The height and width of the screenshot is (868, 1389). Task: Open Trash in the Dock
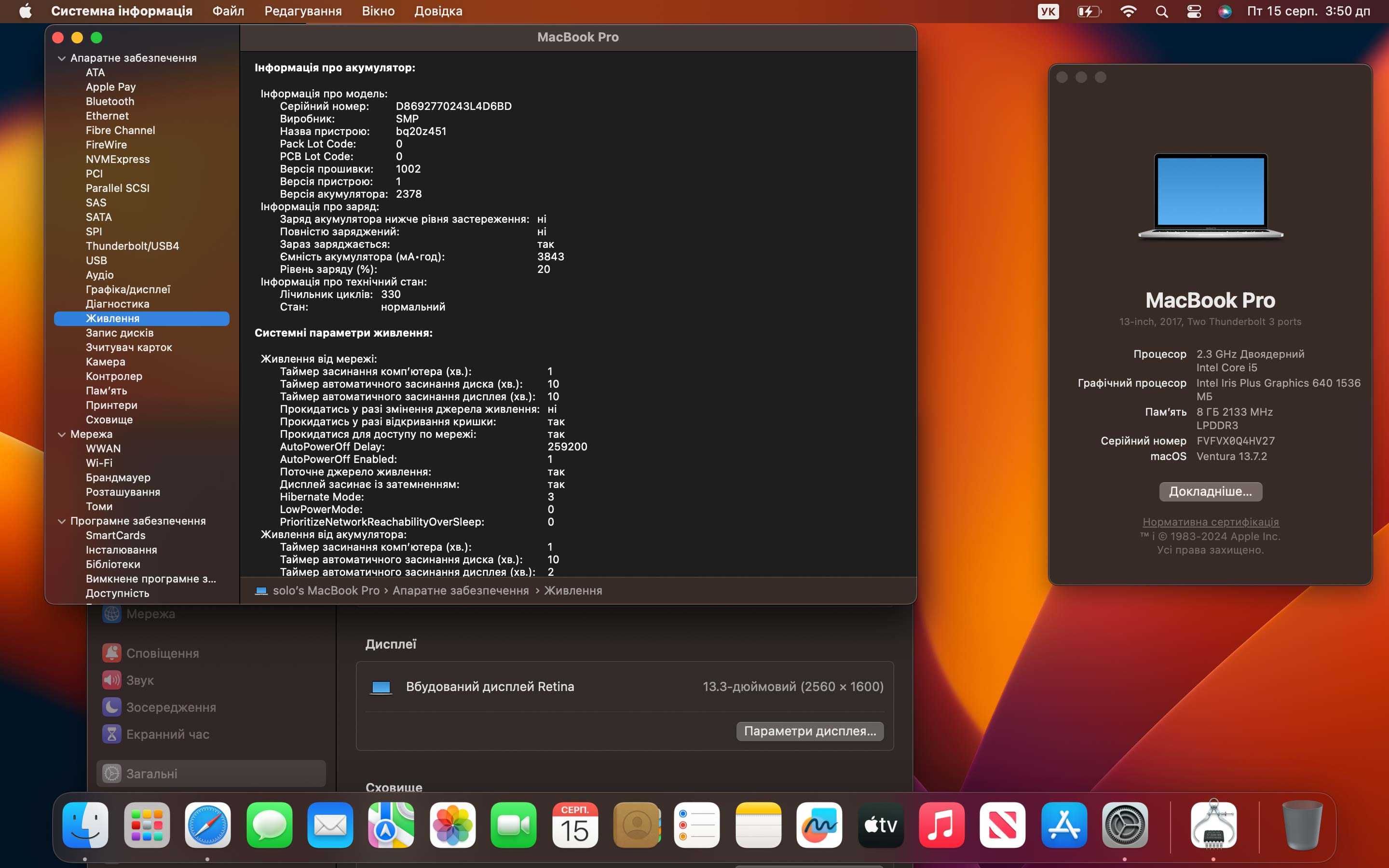pos(1302,825)
